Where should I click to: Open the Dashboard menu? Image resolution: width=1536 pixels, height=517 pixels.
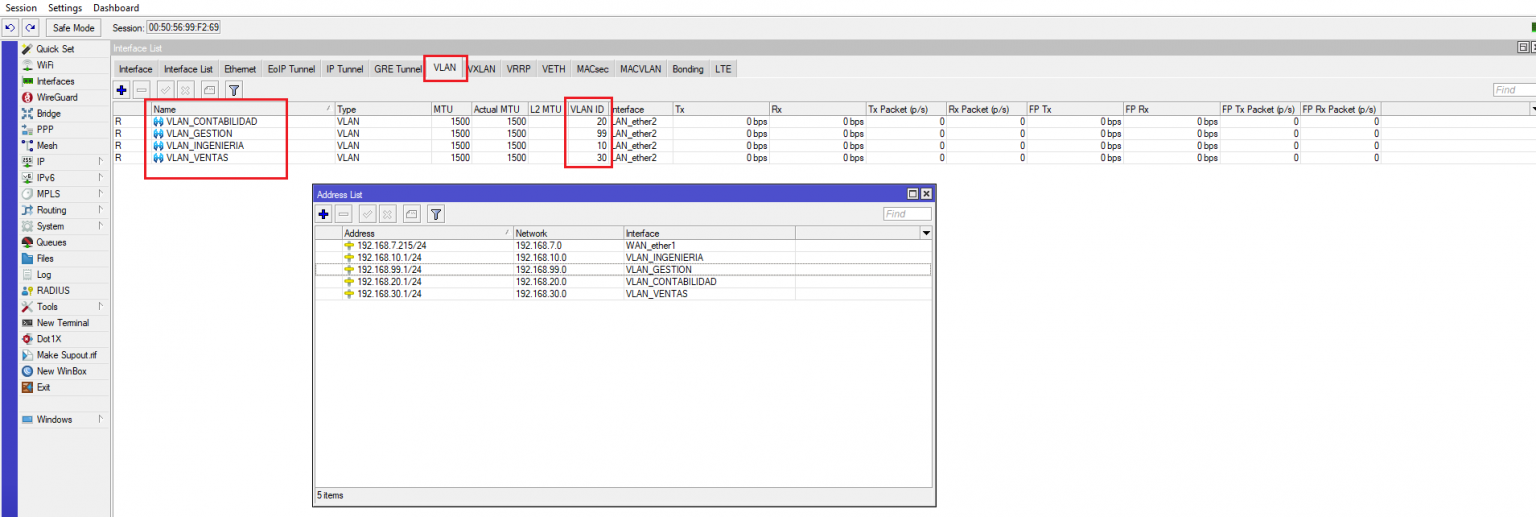tap(116, 8)
